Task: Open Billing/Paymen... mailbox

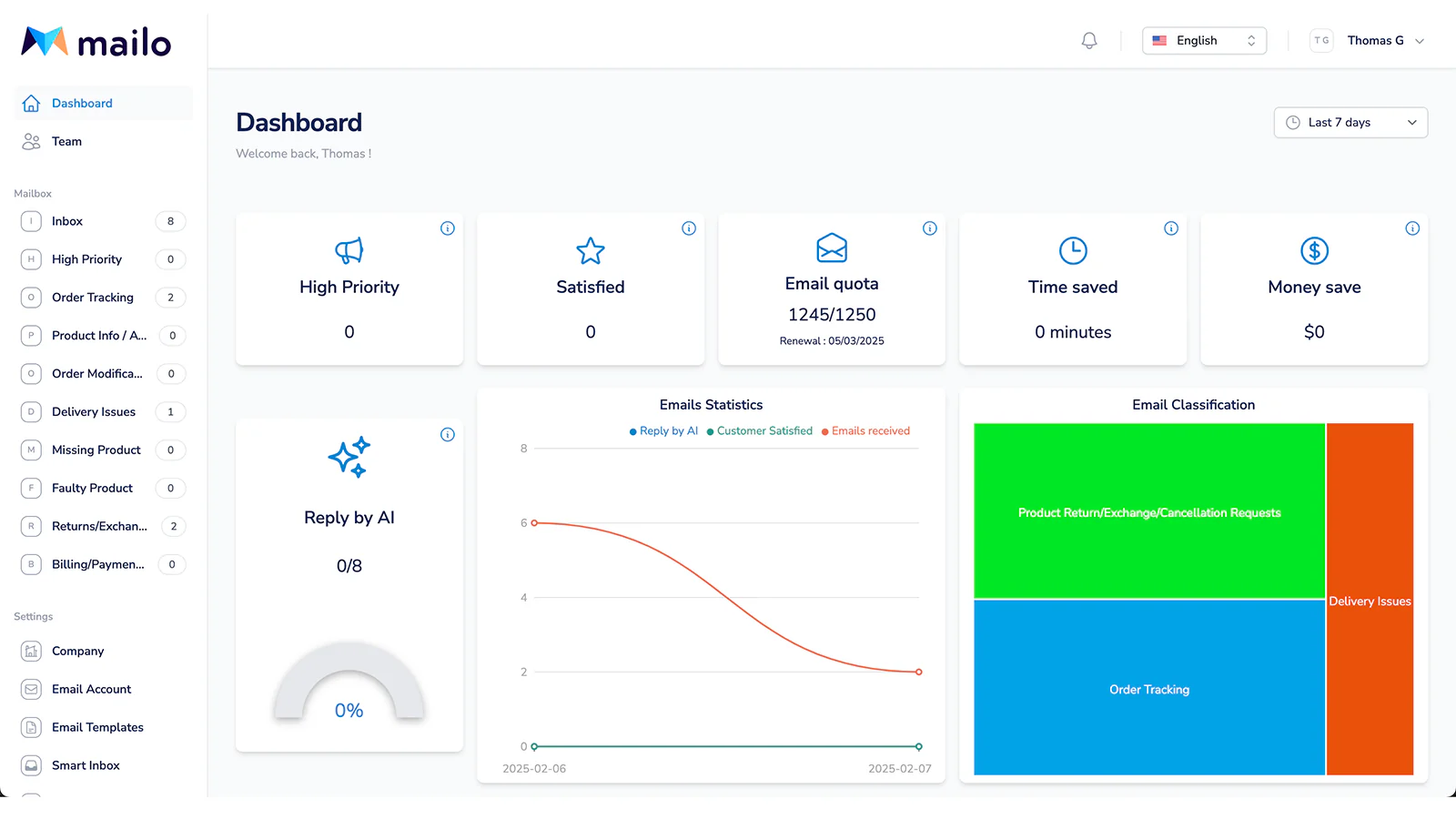Action: pos(104,565)
